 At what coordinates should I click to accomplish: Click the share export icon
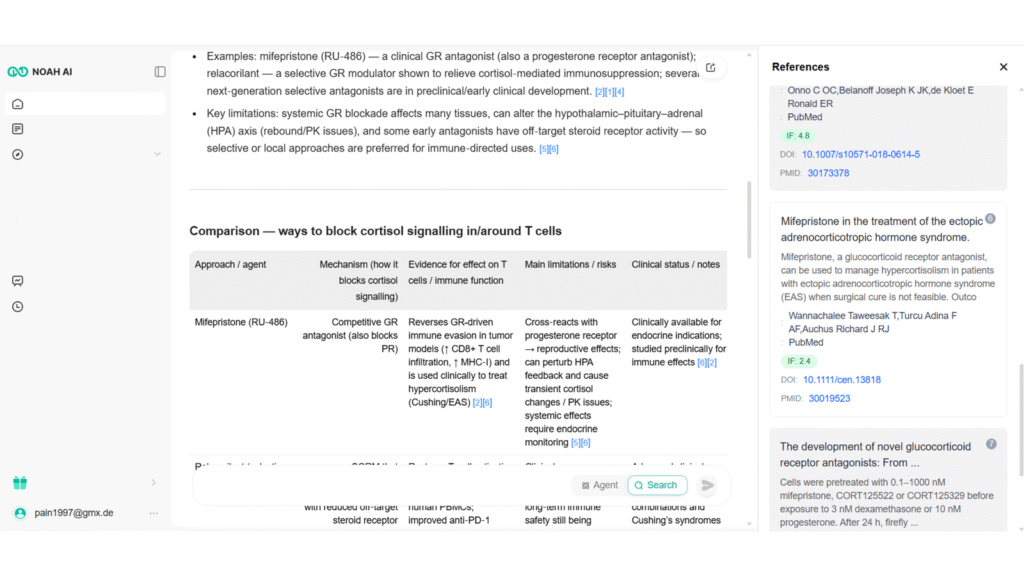coord(710,68)
